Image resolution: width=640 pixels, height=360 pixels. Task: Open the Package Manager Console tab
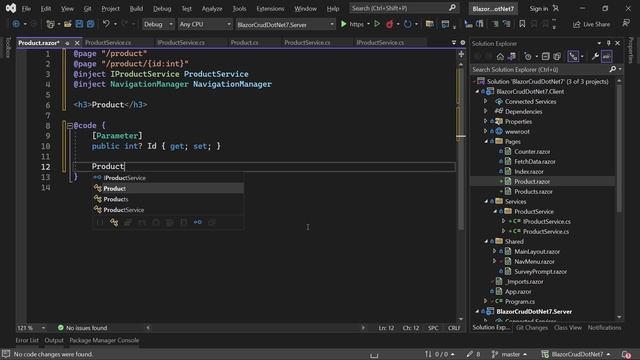pos(104,340)
